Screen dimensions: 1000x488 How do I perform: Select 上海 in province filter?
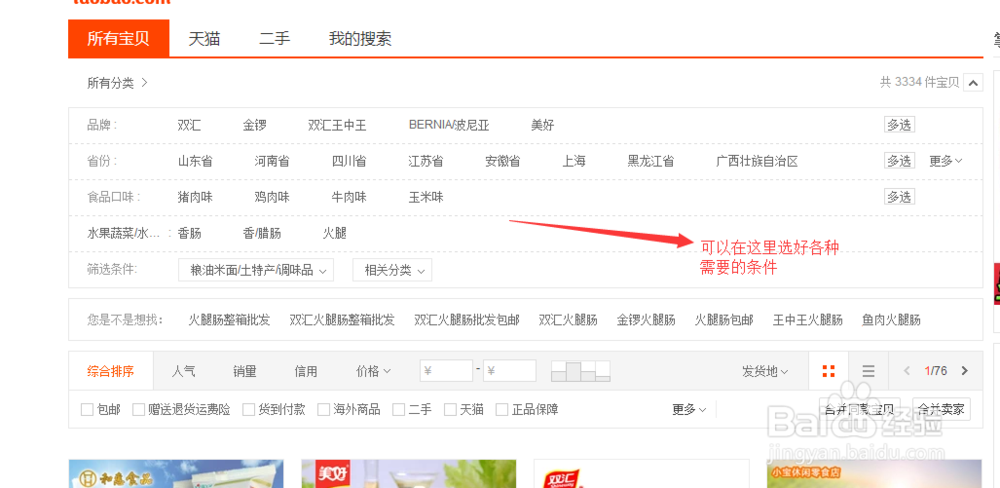pyautogui.click(x=574, y=161)
